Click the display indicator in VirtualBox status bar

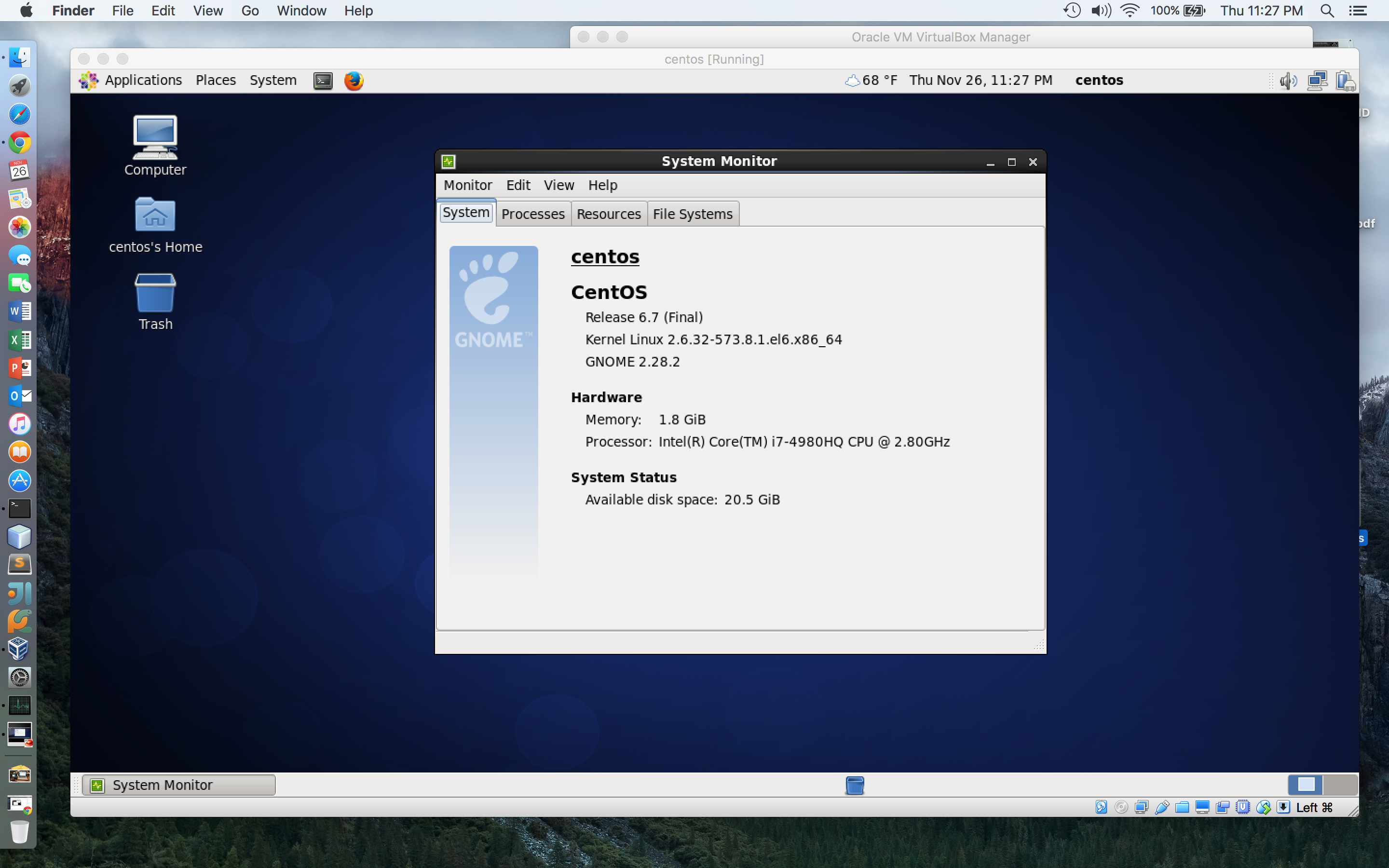click(x=1202, y=807)
